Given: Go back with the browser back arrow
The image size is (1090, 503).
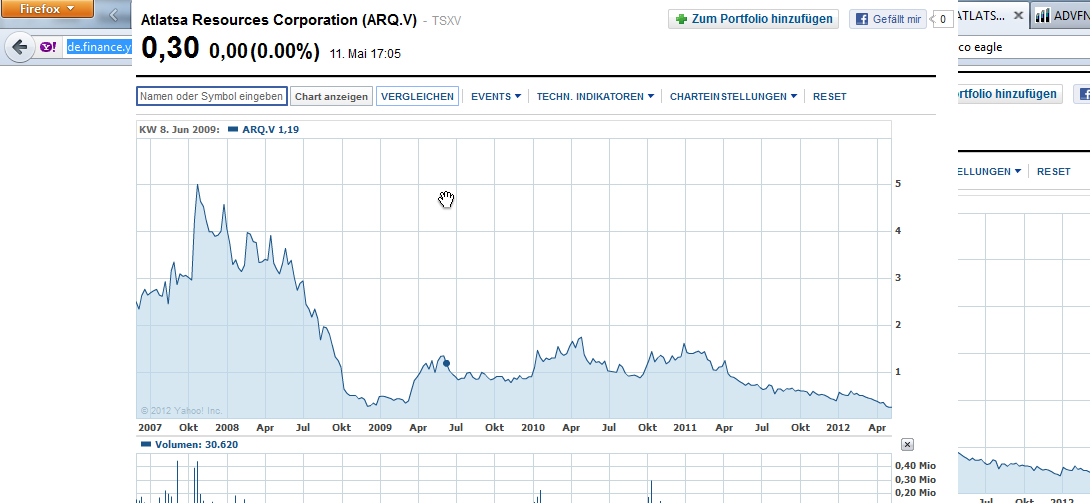Looking at the screenshot, I should (x=20, y=47).
